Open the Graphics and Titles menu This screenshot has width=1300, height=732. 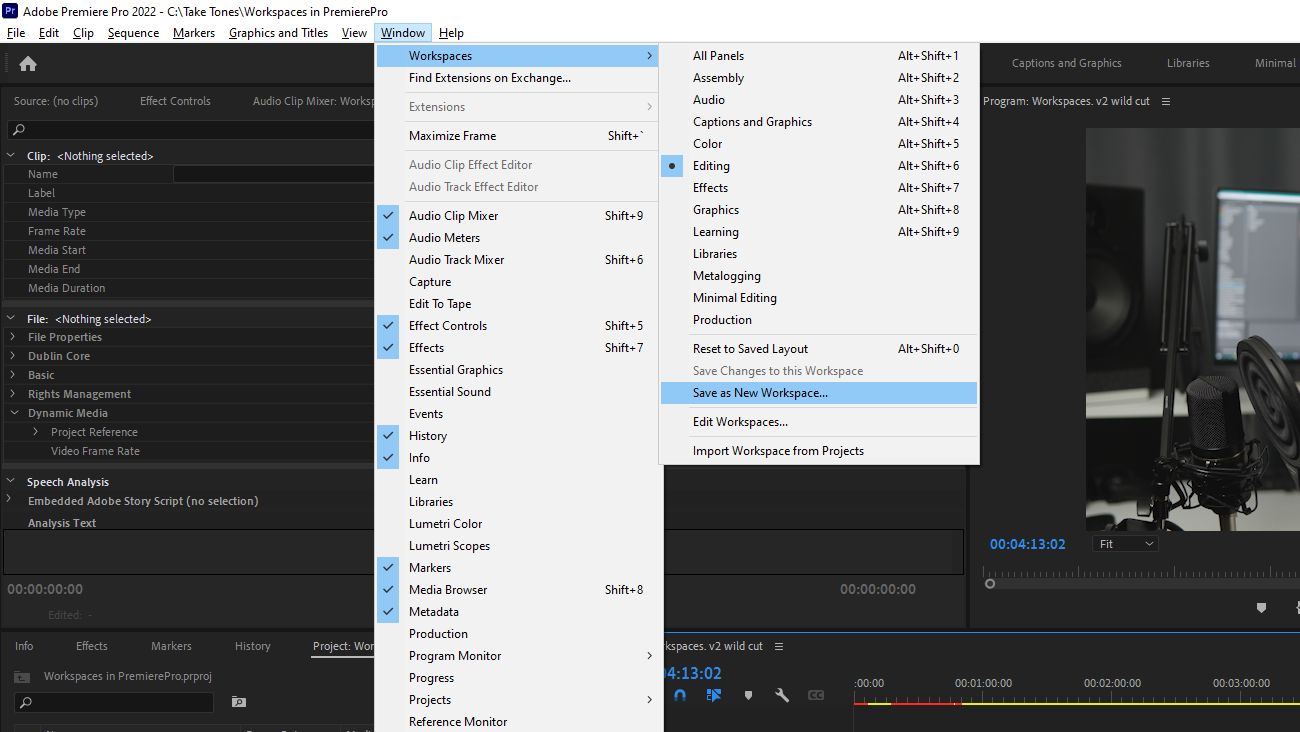(278, 33)
